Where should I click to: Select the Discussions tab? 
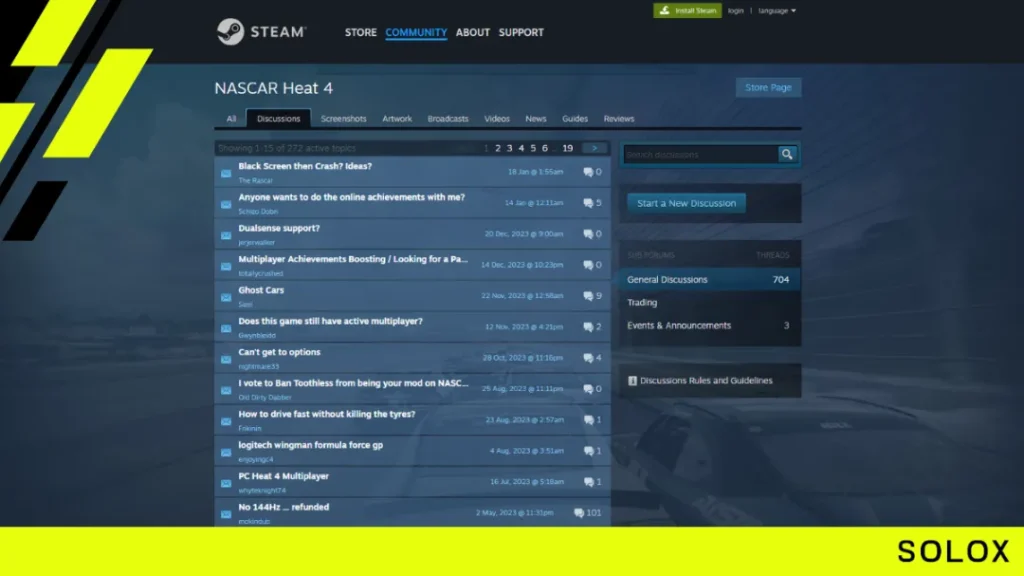[x=278, y=119]
